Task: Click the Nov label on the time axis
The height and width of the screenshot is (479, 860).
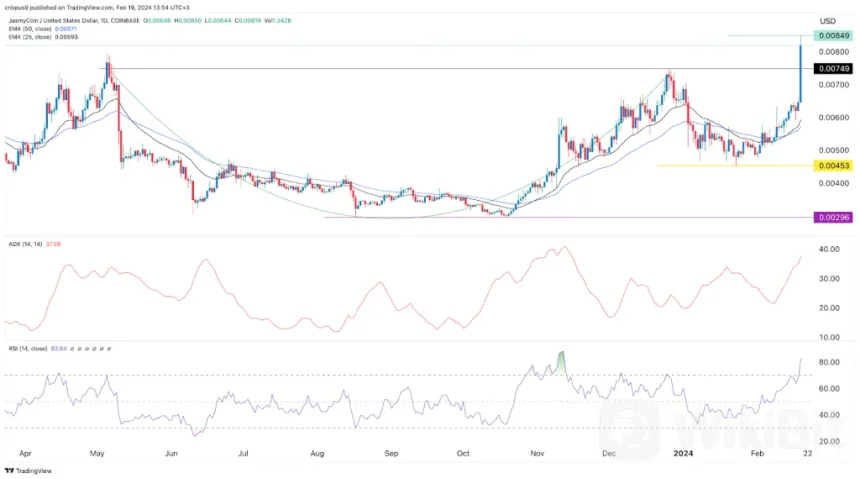Action: (x=538, y=452)
